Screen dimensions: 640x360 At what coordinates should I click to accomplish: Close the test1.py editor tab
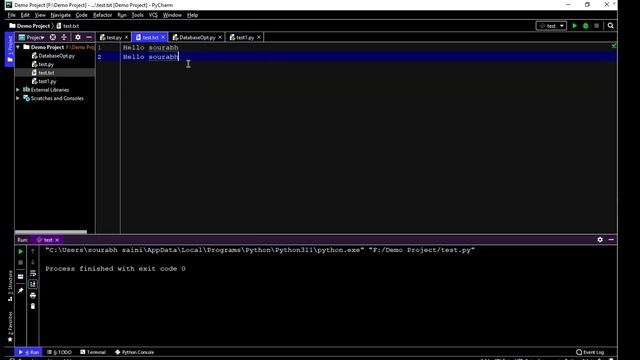click(258, 37)
